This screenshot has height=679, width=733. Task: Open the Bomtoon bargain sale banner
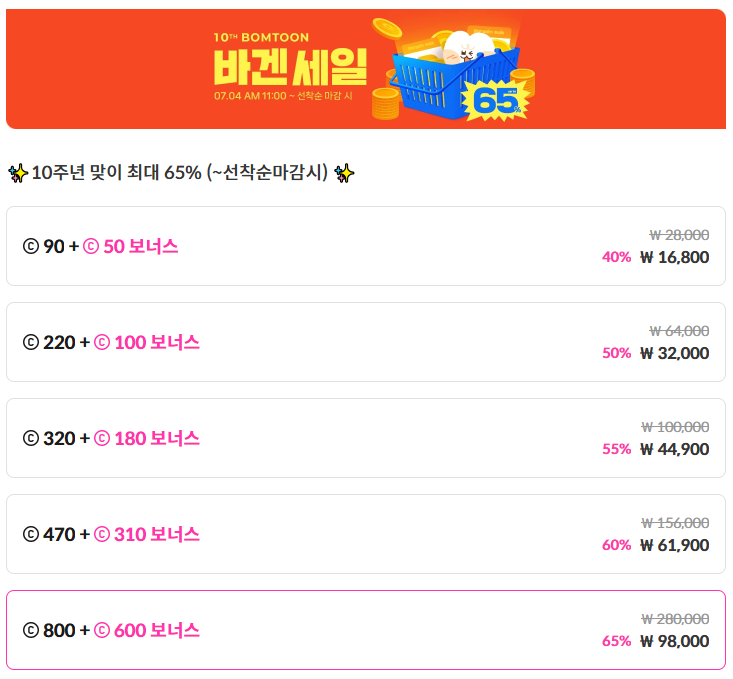366,69
